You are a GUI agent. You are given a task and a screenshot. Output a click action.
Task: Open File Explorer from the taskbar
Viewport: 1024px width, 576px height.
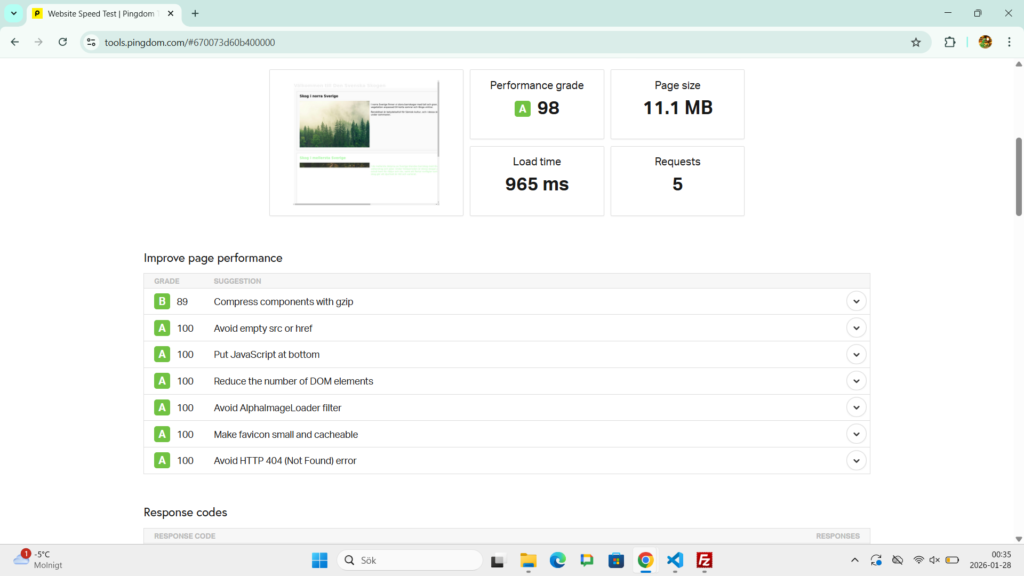click(x=528, y=560)
